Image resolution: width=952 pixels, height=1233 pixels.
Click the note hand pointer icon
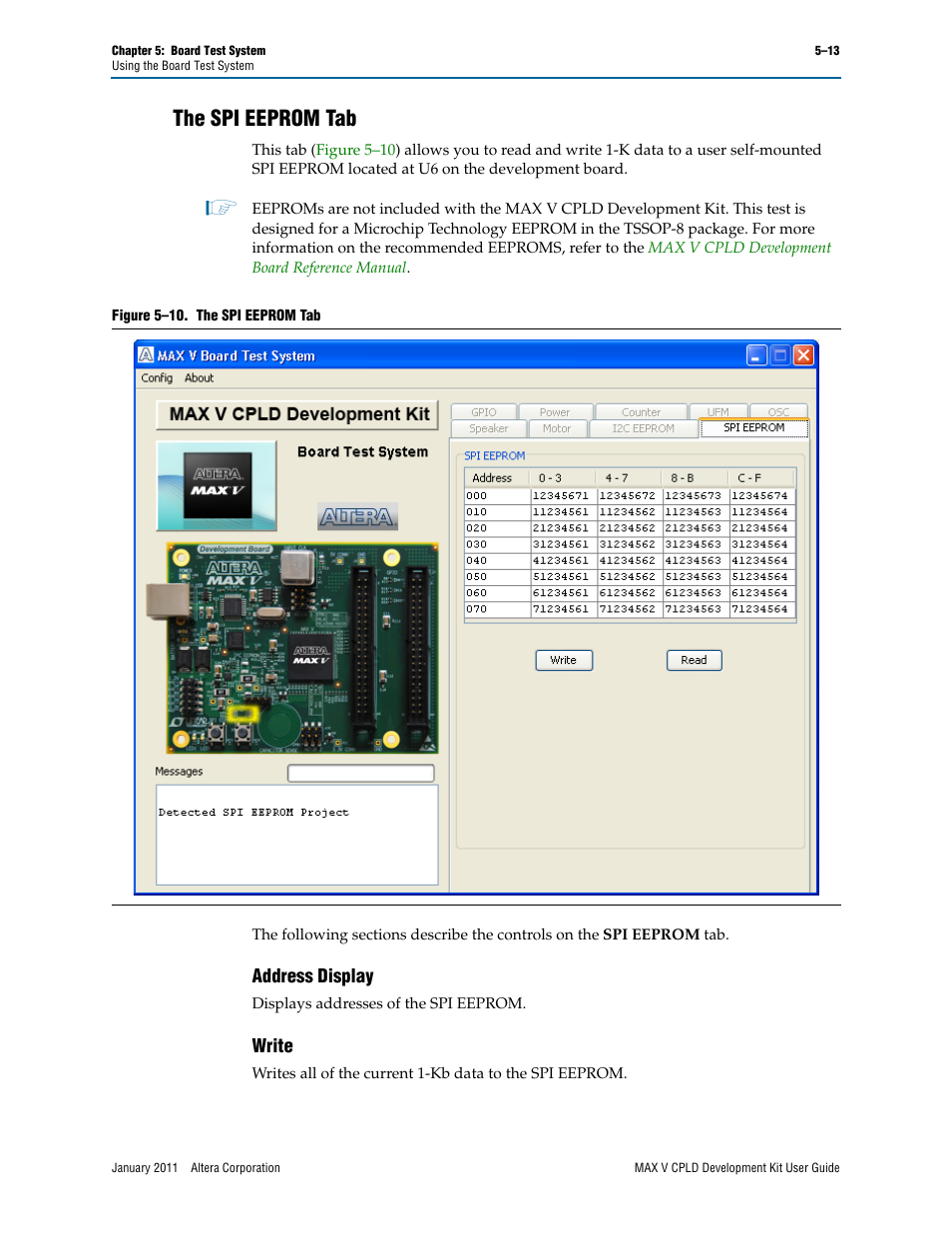pyautogui.click(x=221, y=208)
